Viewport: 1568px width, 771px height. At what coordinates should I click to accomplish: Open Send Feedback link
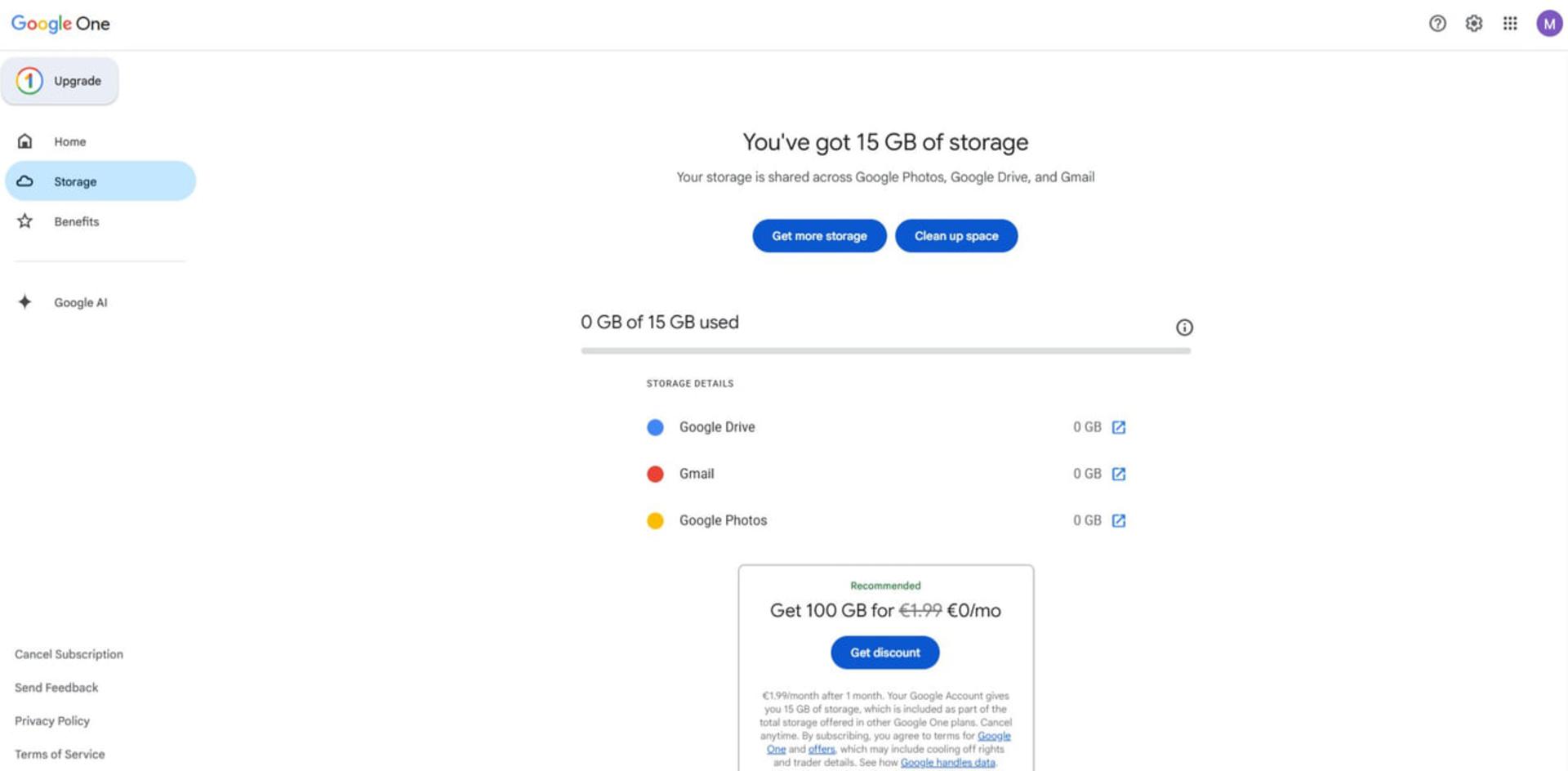(x=56, y=688)
